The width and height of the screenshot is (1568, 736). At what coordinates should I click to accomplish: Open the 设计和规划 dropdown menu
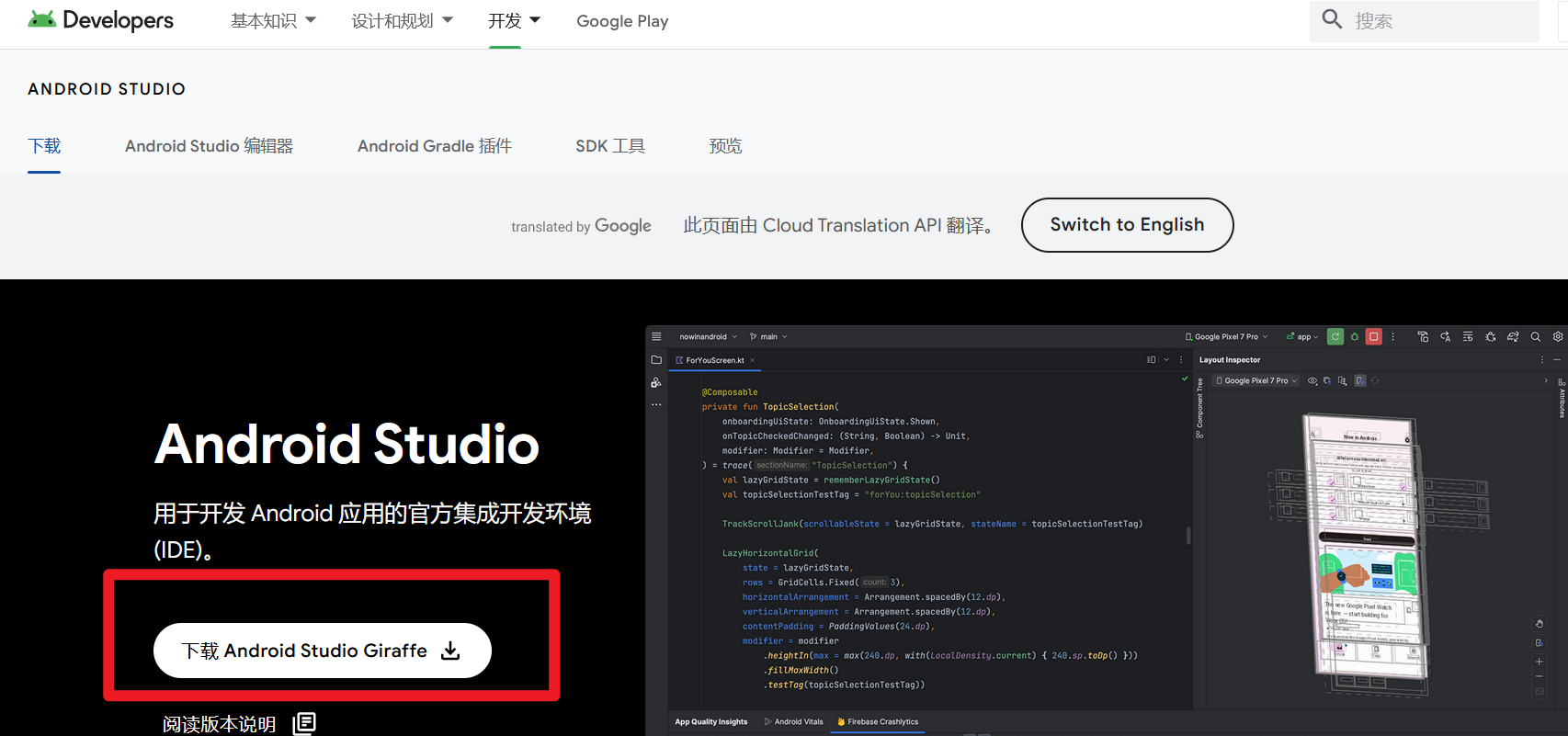point(402,20)
